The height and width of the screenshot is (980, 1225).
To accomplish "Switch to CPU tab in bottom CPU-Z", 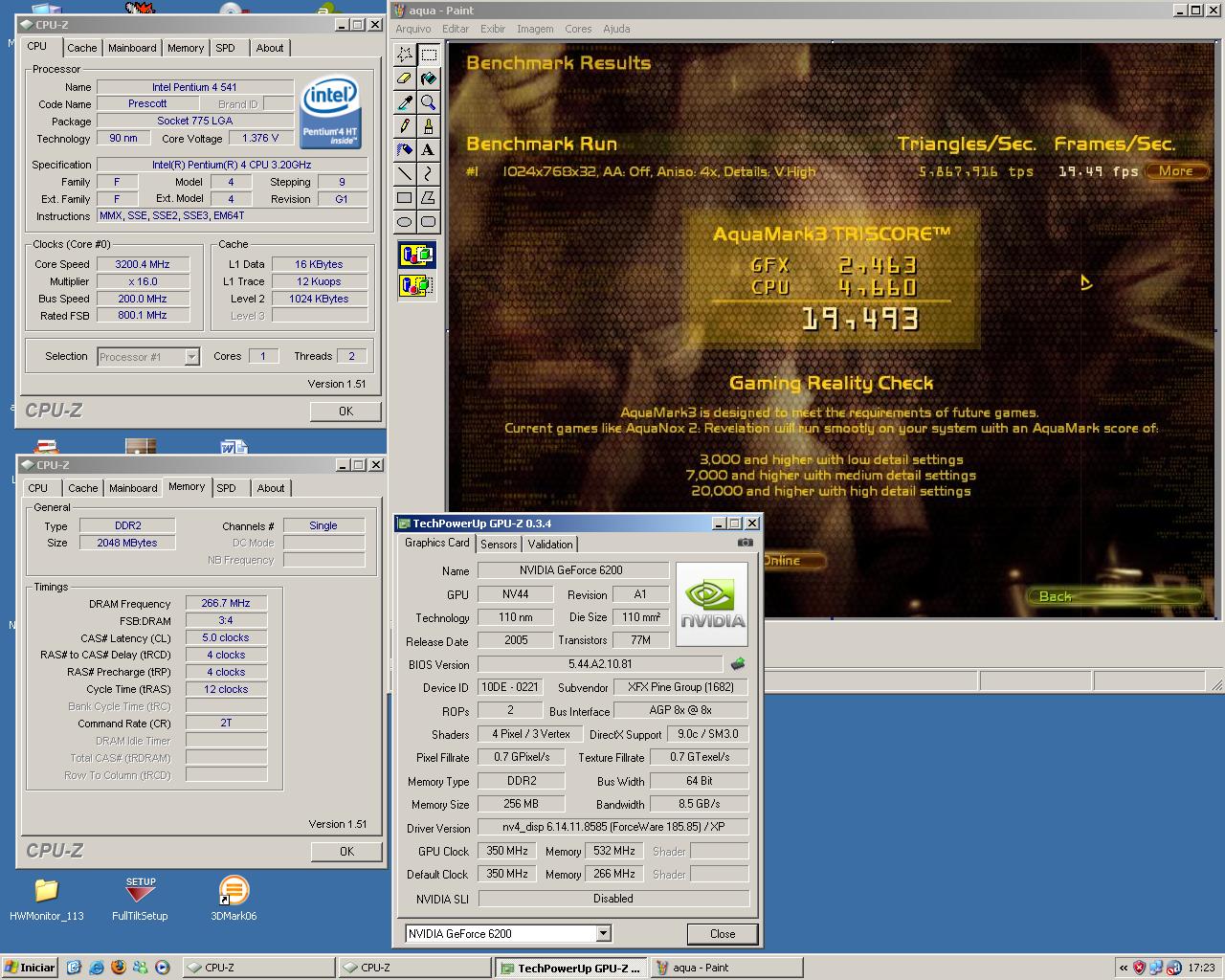I will pyautogui.click(x=38, y=488).
